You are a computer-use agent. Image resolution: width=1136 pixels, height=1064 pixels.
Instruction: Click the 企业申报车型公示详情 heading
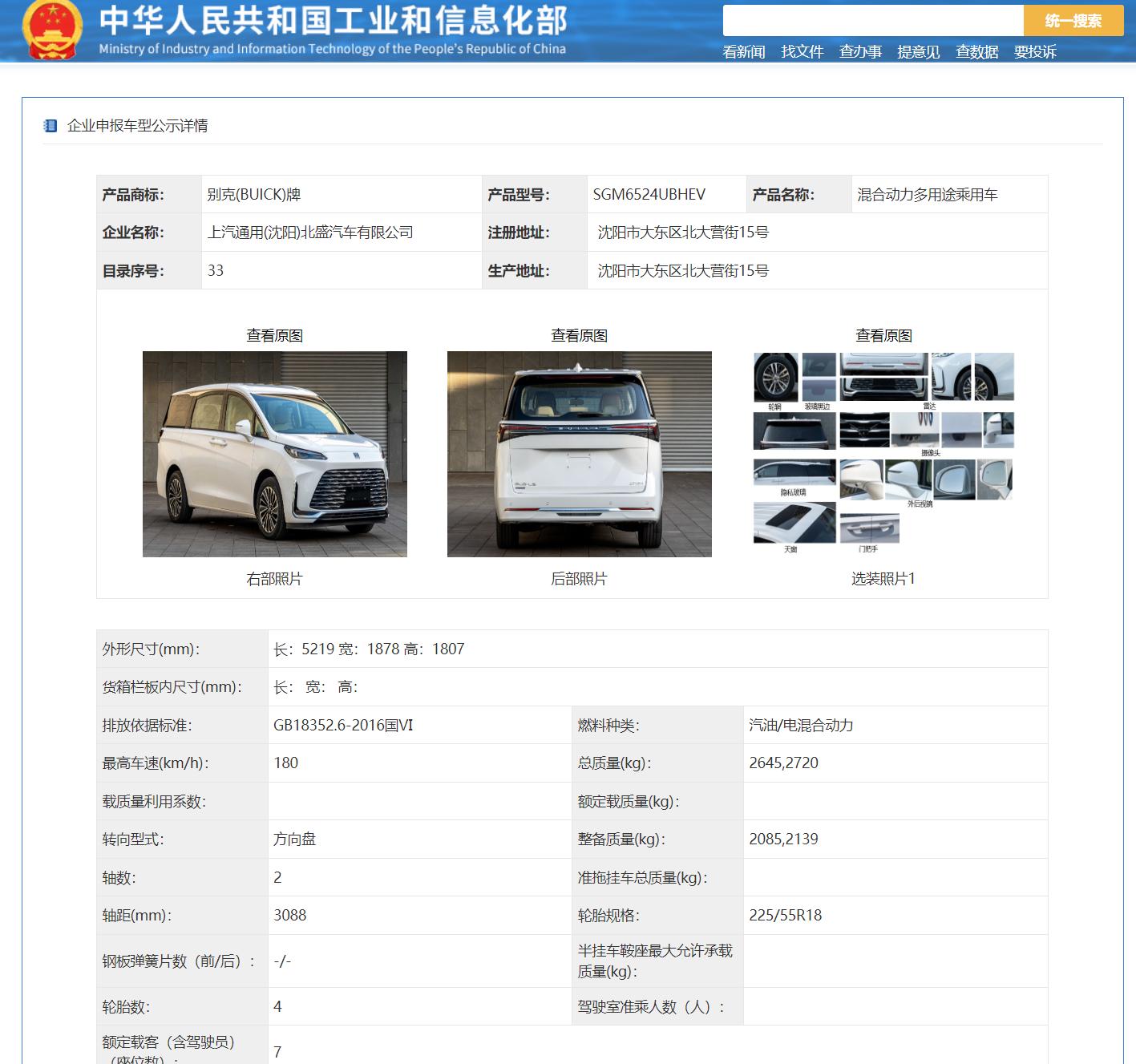pyautogui.click(x=138, y=126)
